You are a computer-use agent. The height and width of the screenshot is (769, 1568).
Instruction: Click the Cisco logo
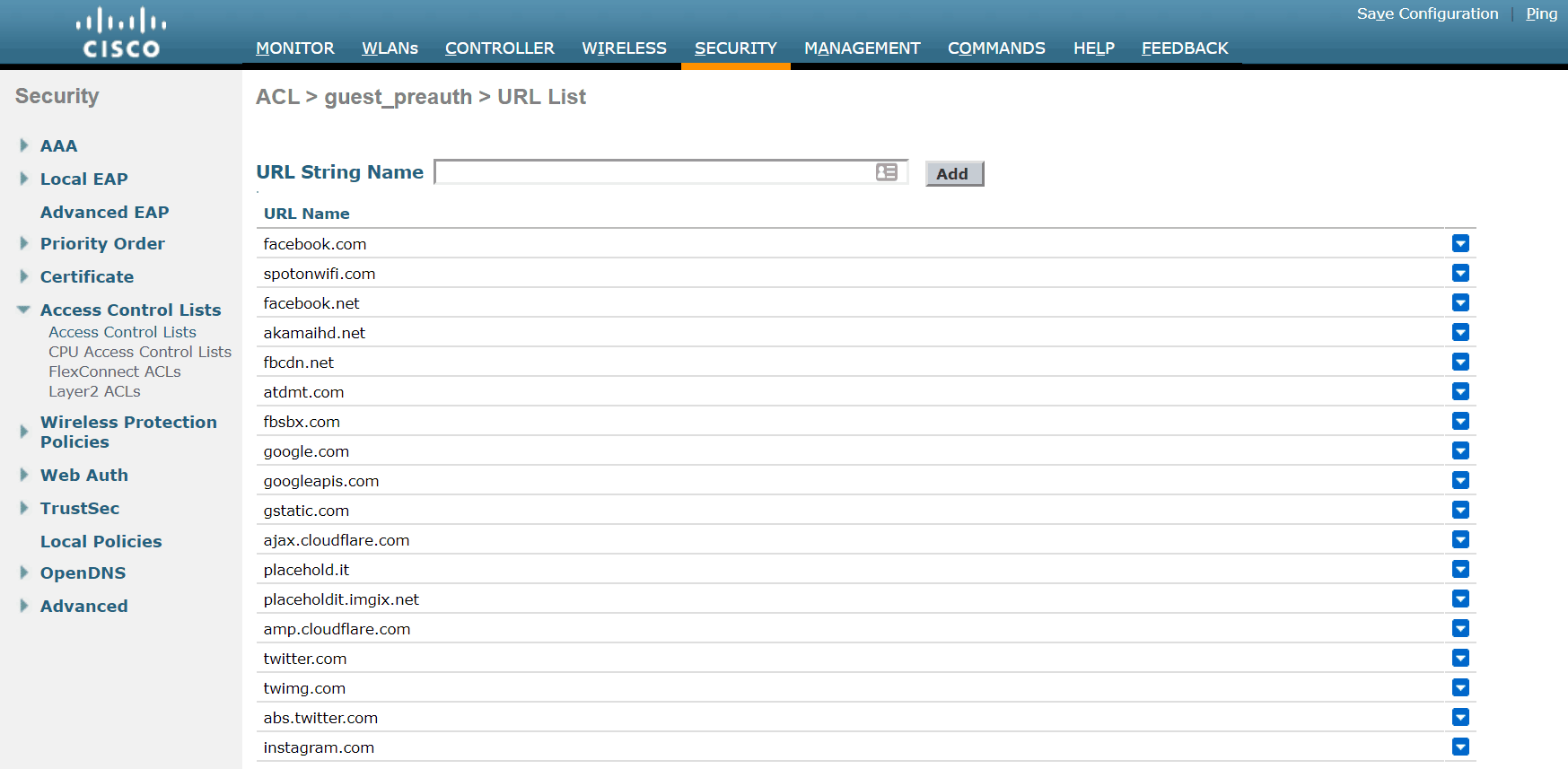(121, 33)
